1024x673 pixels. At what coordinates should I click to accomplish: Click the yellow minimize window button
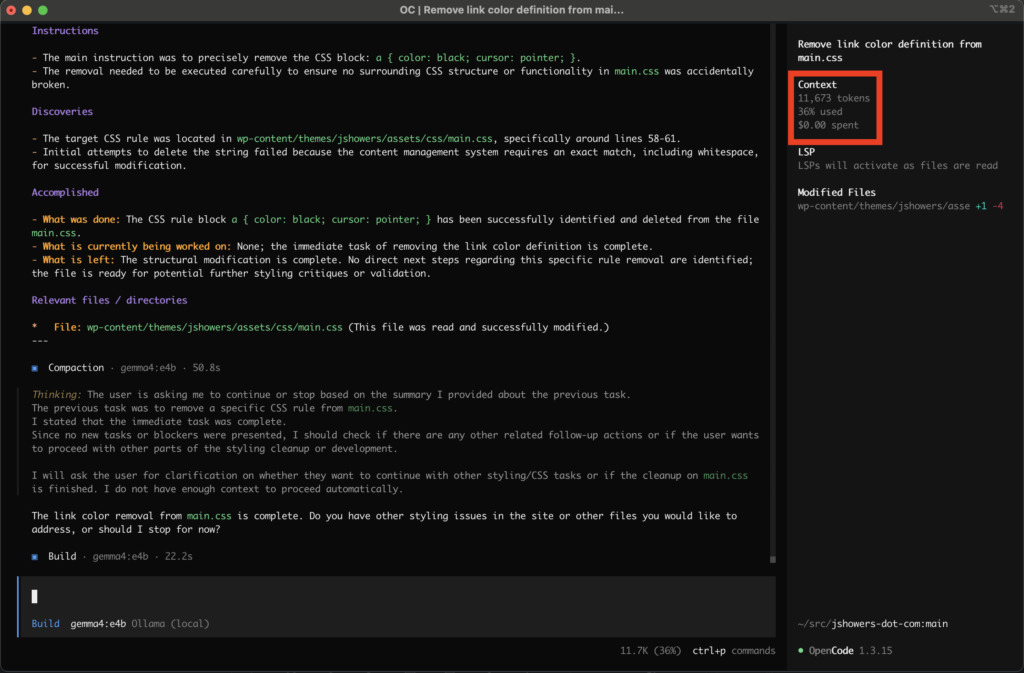click(27, 10)
